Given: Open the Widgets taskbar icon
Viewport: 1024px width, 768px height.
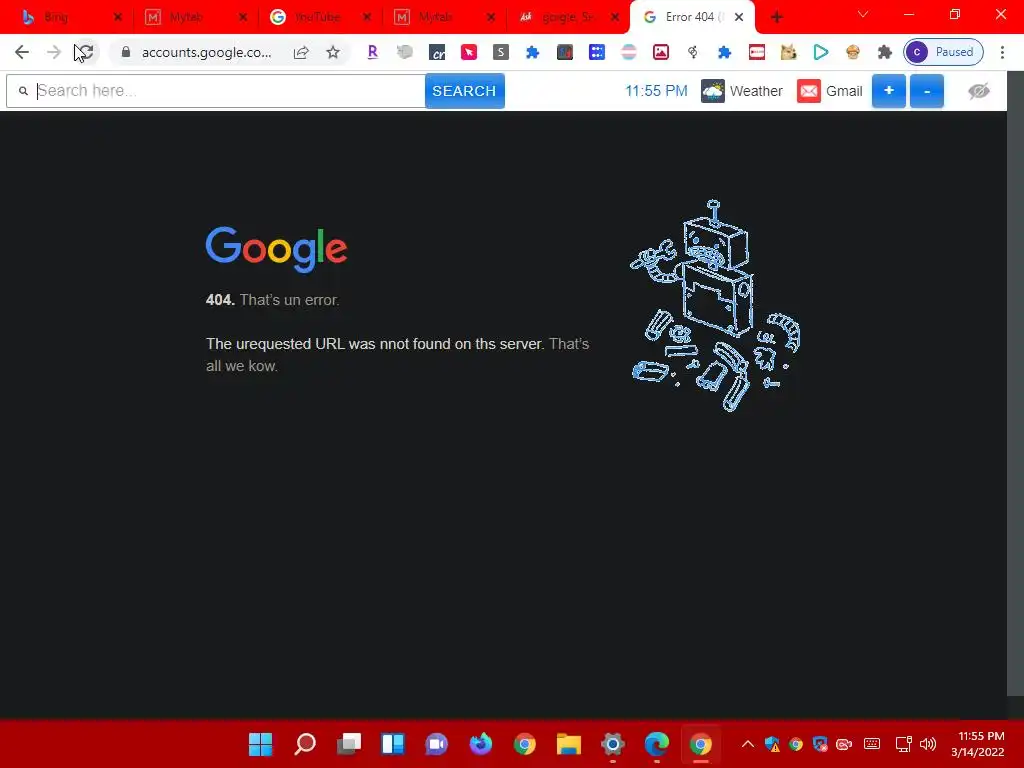Looking at the screenshot, I should 393,744.
